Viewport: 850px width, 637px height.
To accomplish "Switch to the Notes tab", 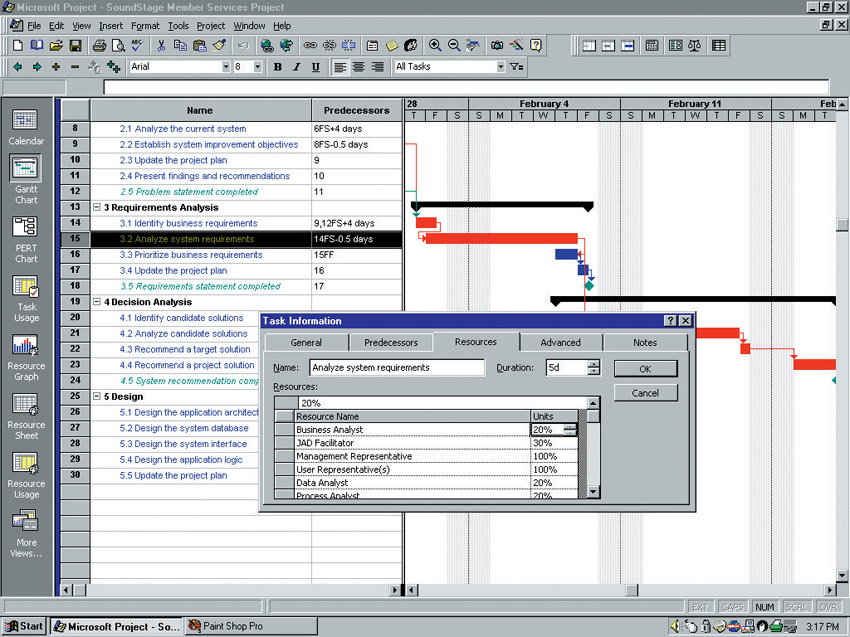I will point(645,343).
